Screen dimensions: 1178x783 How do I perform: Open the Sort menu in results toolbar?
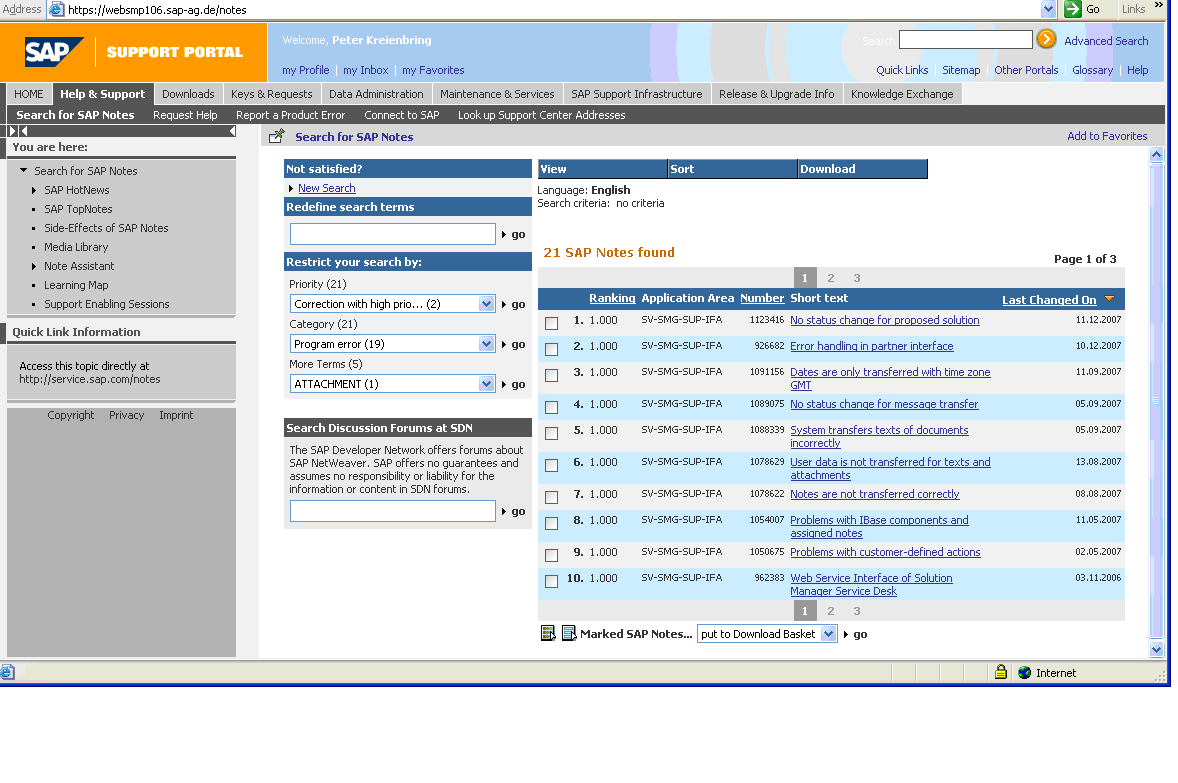click(732, 169)
